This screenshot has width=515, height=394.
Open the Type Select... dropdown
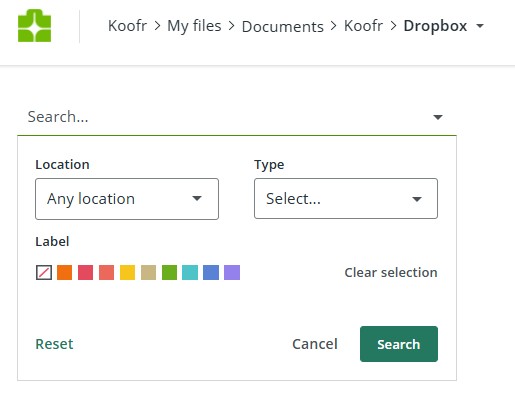click(x=346, y=199)
